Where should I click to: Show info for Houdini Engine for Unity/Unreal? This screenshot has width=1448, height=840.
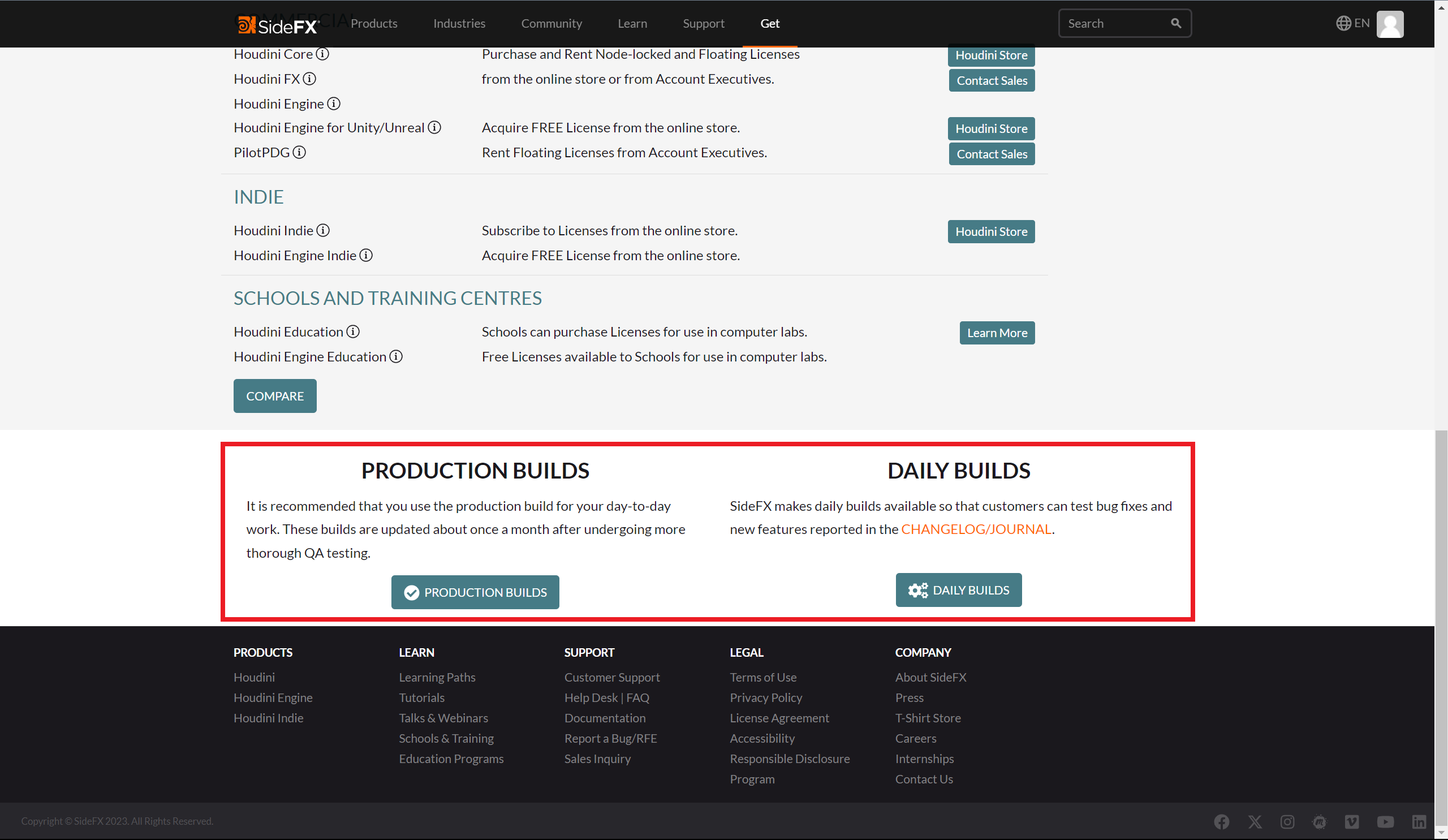click(x=435, y=127)
